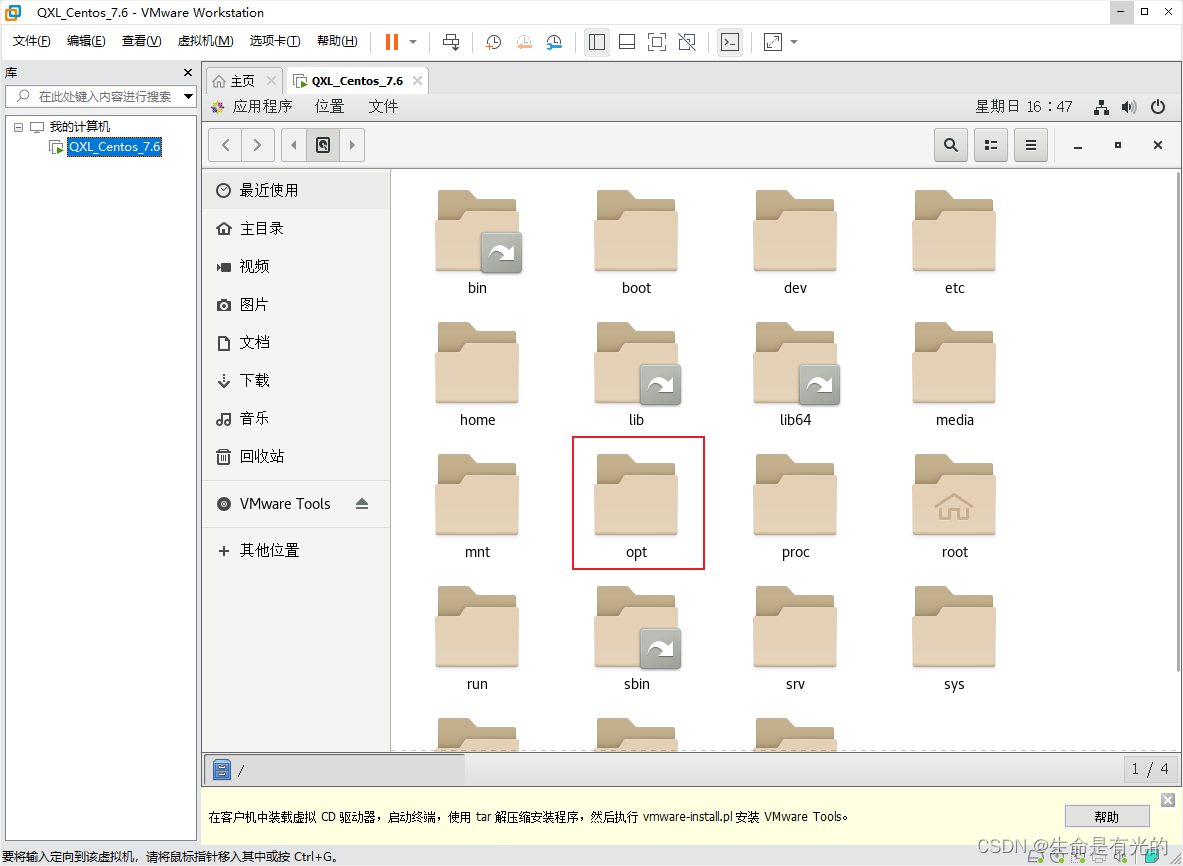Select the root filesystem path bar button
The width and height of the screenshot is (1183, 866).
pyautogui.click(x=323, y=145)
